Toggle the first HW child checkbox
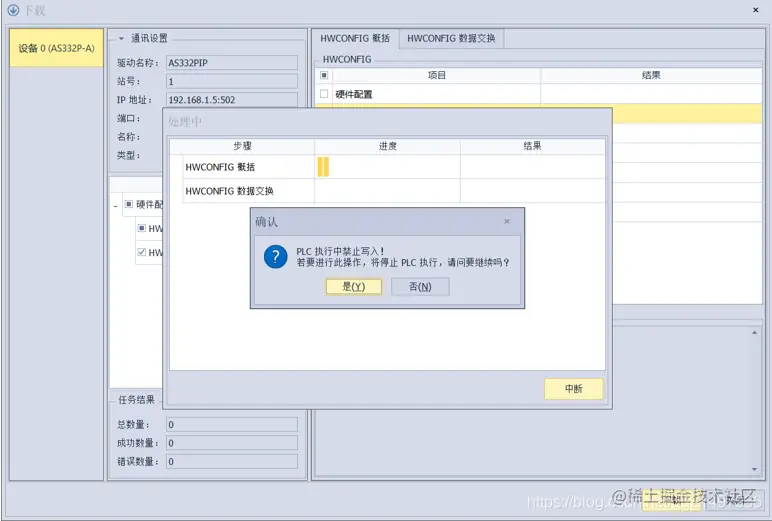Screen dimensions: 772x521 point(142,228)
